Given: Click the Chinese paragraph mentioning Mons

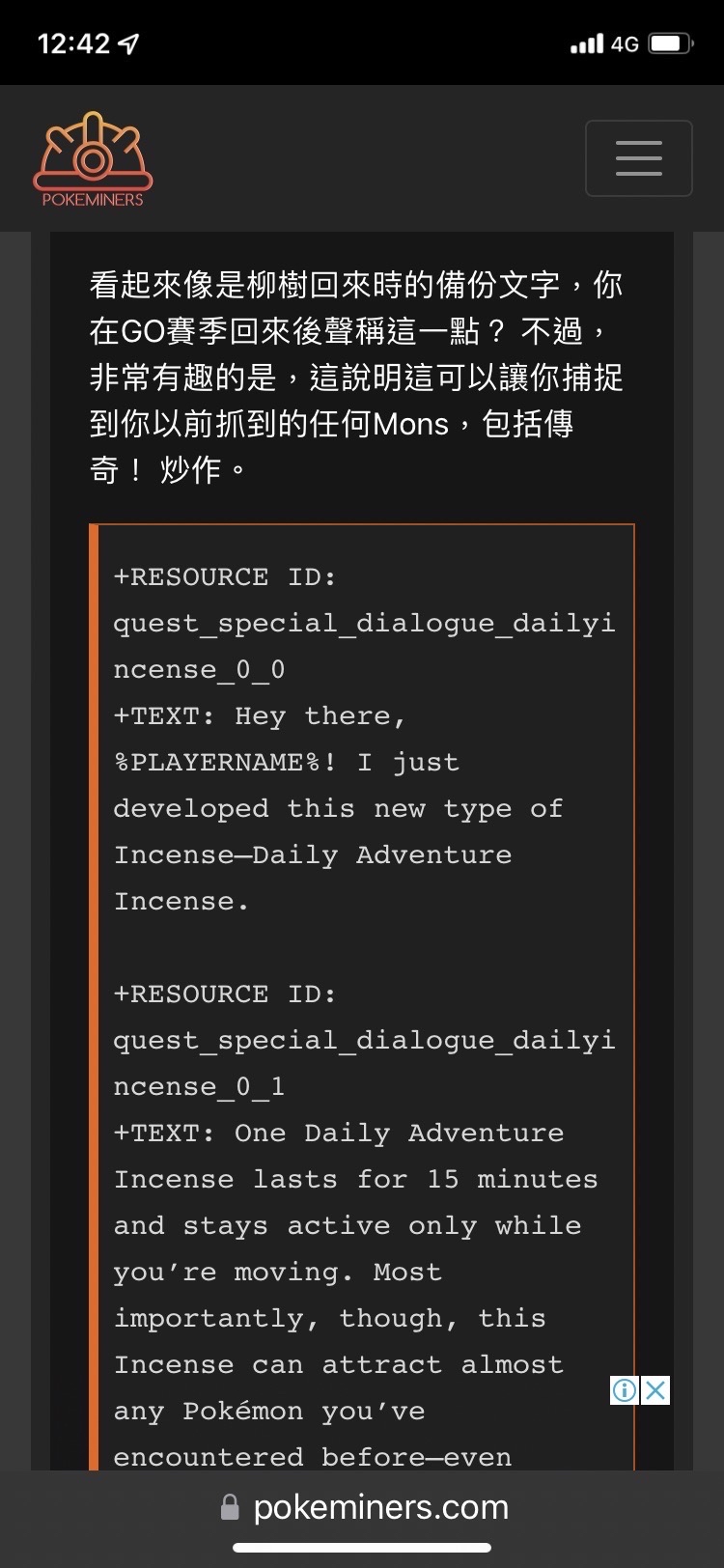Looking at the screenshot, I should point(356,378).
